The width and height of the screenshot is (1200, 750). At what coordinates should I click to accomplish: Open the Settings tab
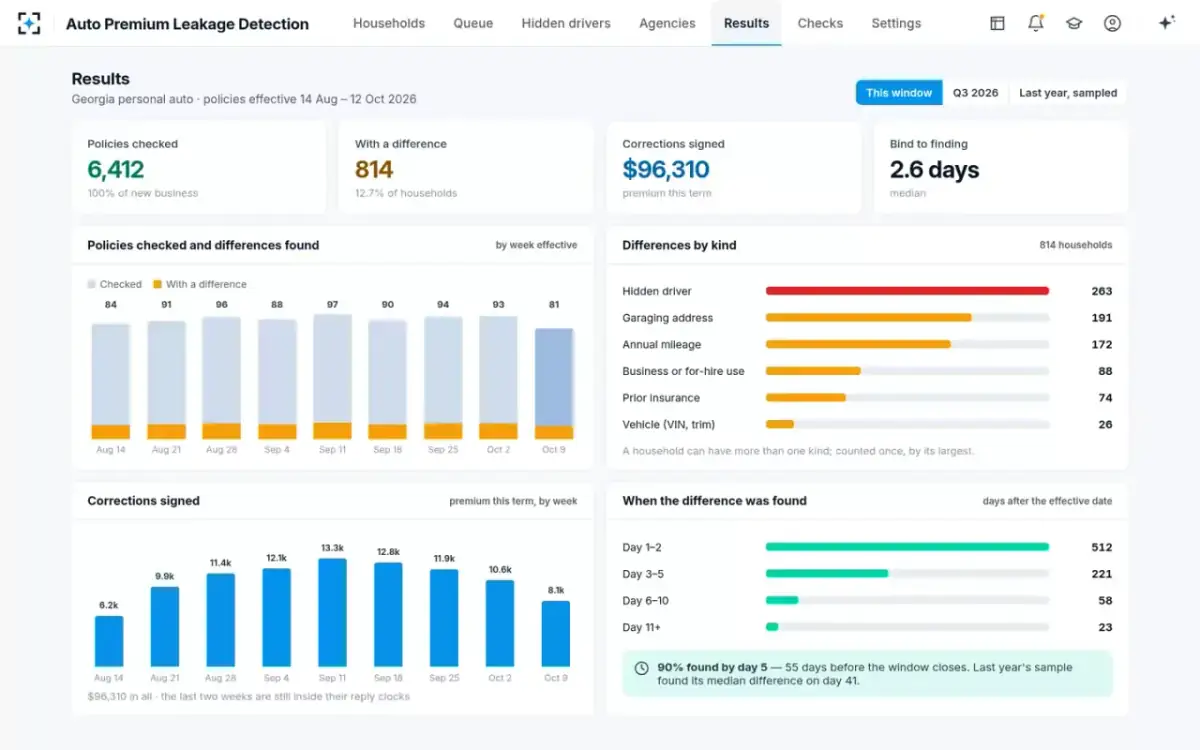pos(896,23)
